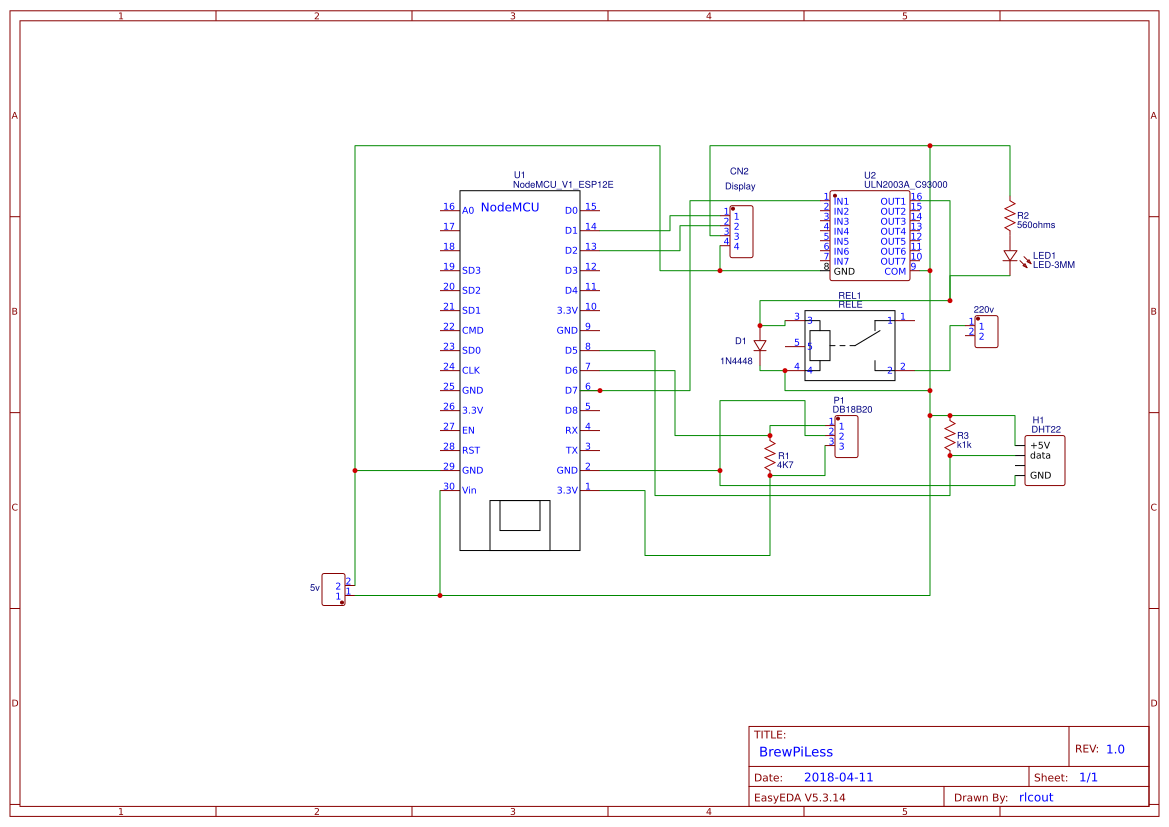
Task: Click the DHT22 sensor component H1
Action: point(1044,459)
